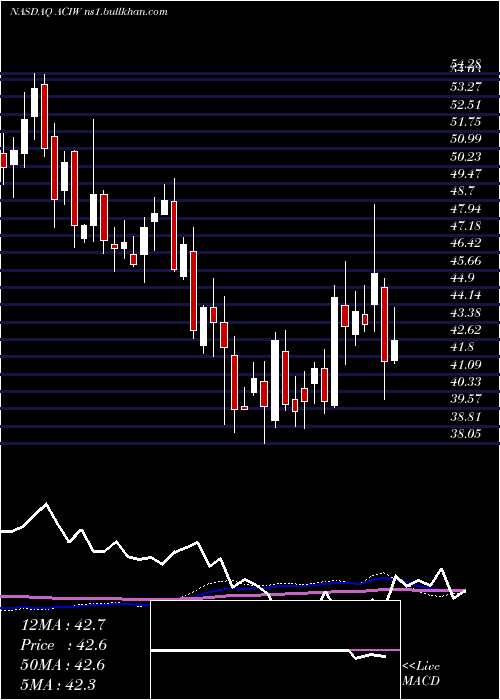Click the Live MACD label

[x=421, y=674]
